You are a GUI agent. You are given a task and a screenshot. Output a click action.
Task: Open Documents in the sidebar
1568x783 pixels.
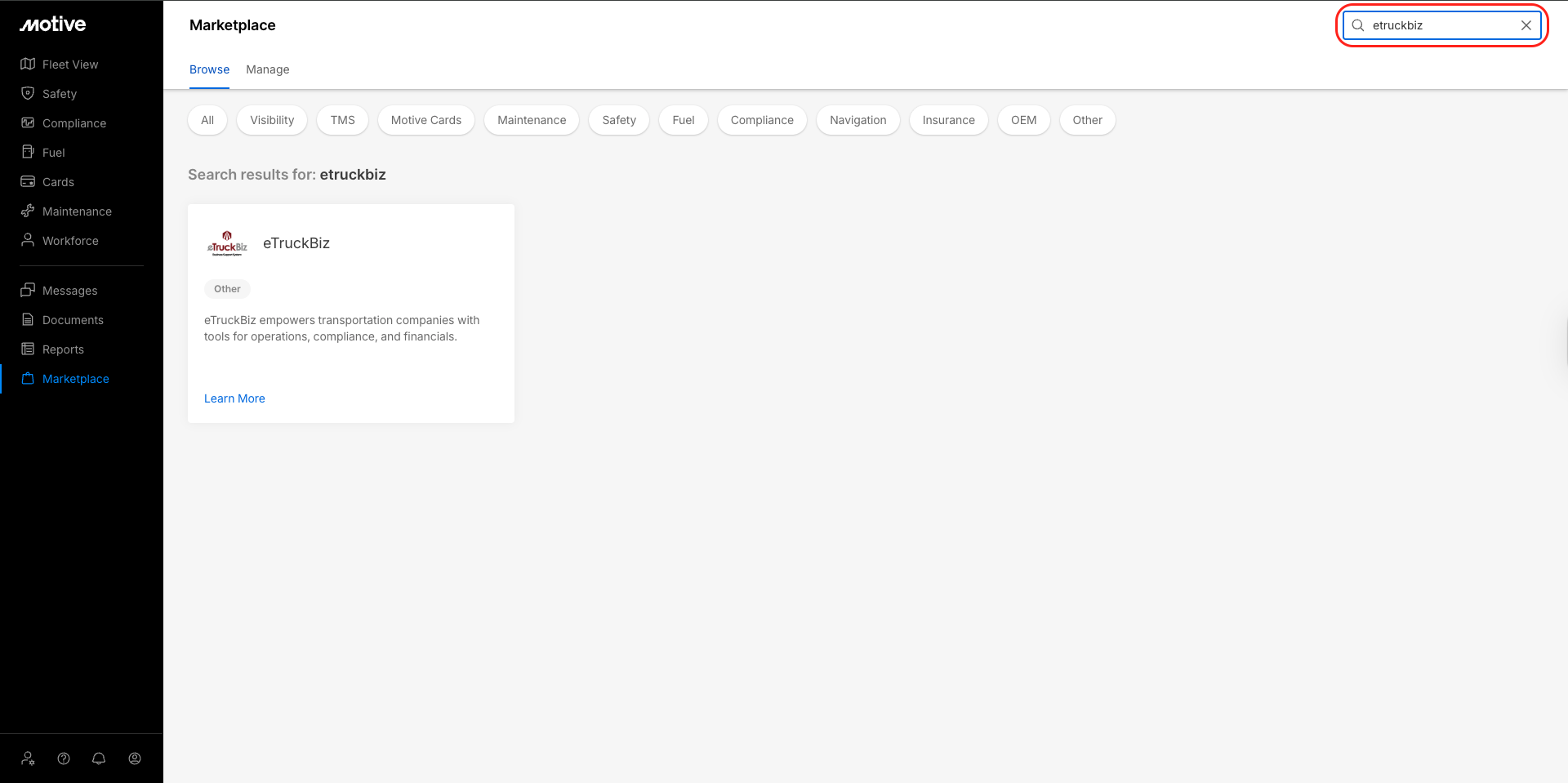(x=73, y=320)
